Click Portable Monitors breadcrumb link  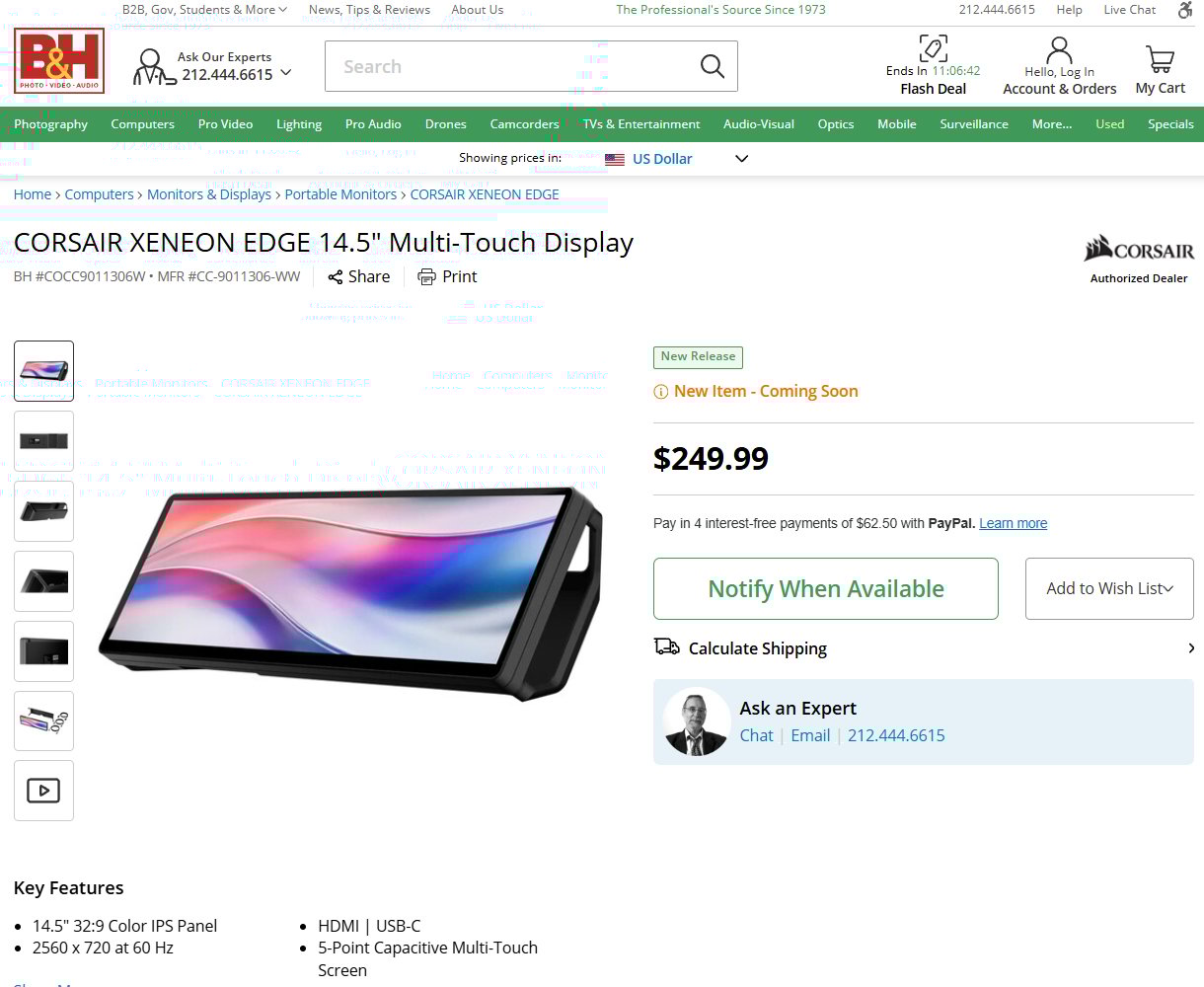pos(340,194)
